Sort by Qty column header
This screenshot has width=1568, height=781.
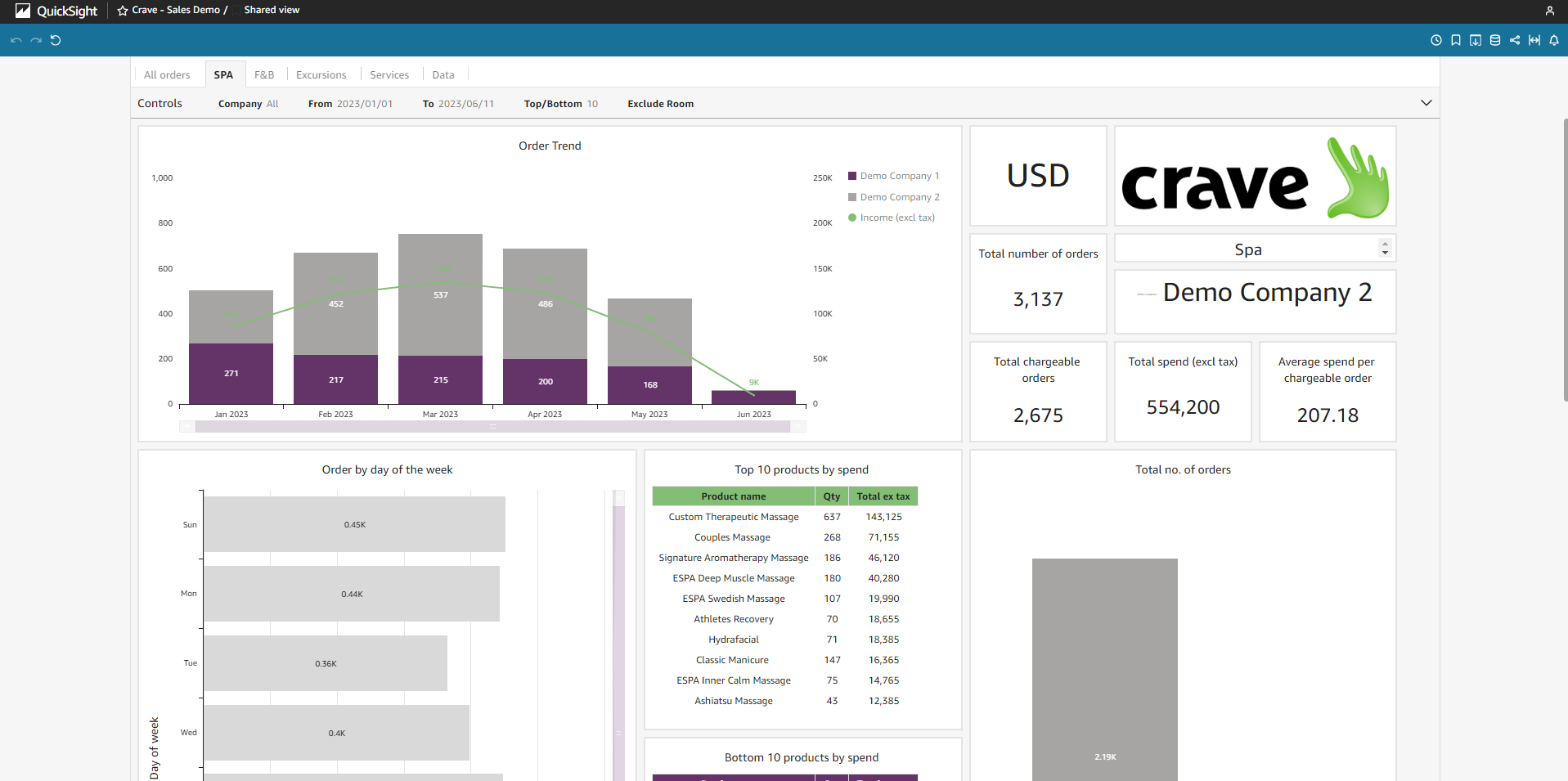tap(832, 496)
